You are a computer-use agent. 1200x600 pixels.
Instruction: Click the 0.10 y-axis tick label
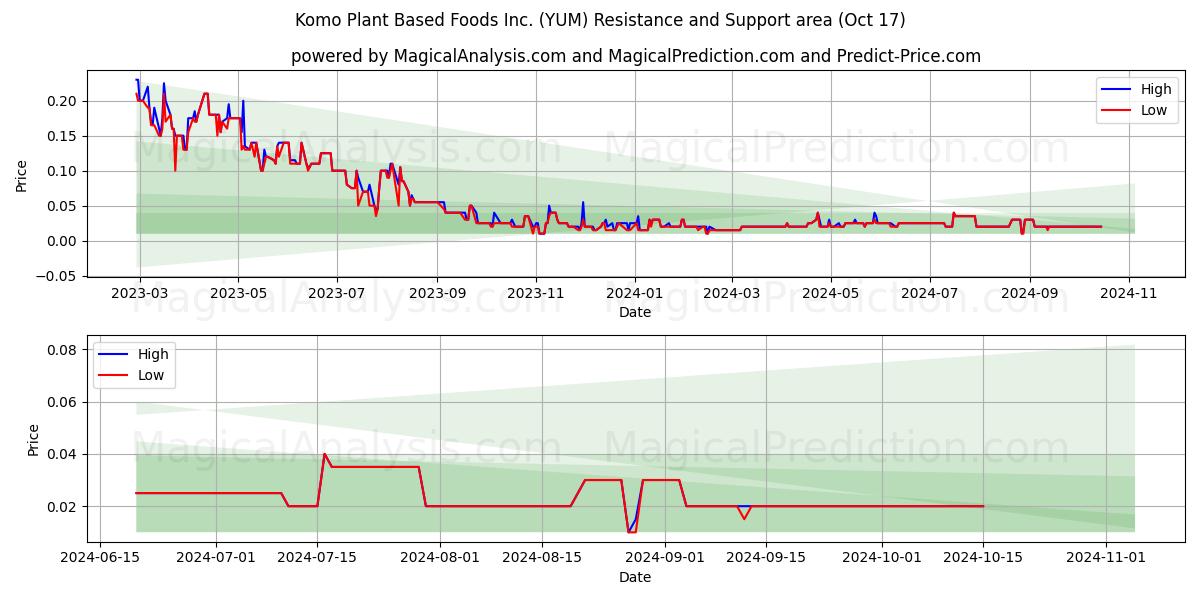tap(63, 171)
